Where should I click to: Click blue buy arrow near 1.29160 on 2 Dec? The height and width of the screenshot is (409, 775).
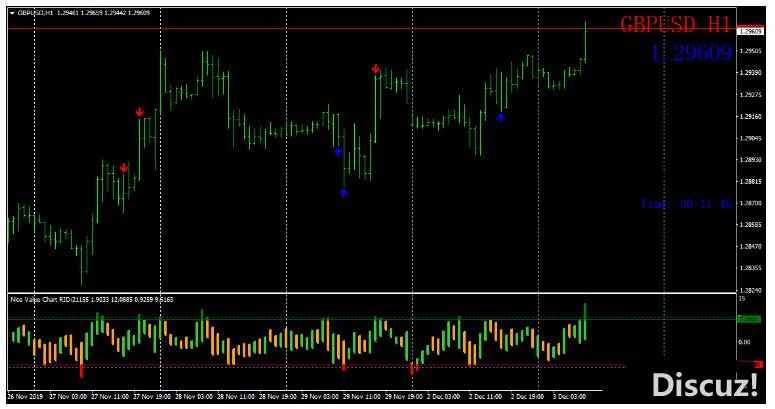point(501,117)
